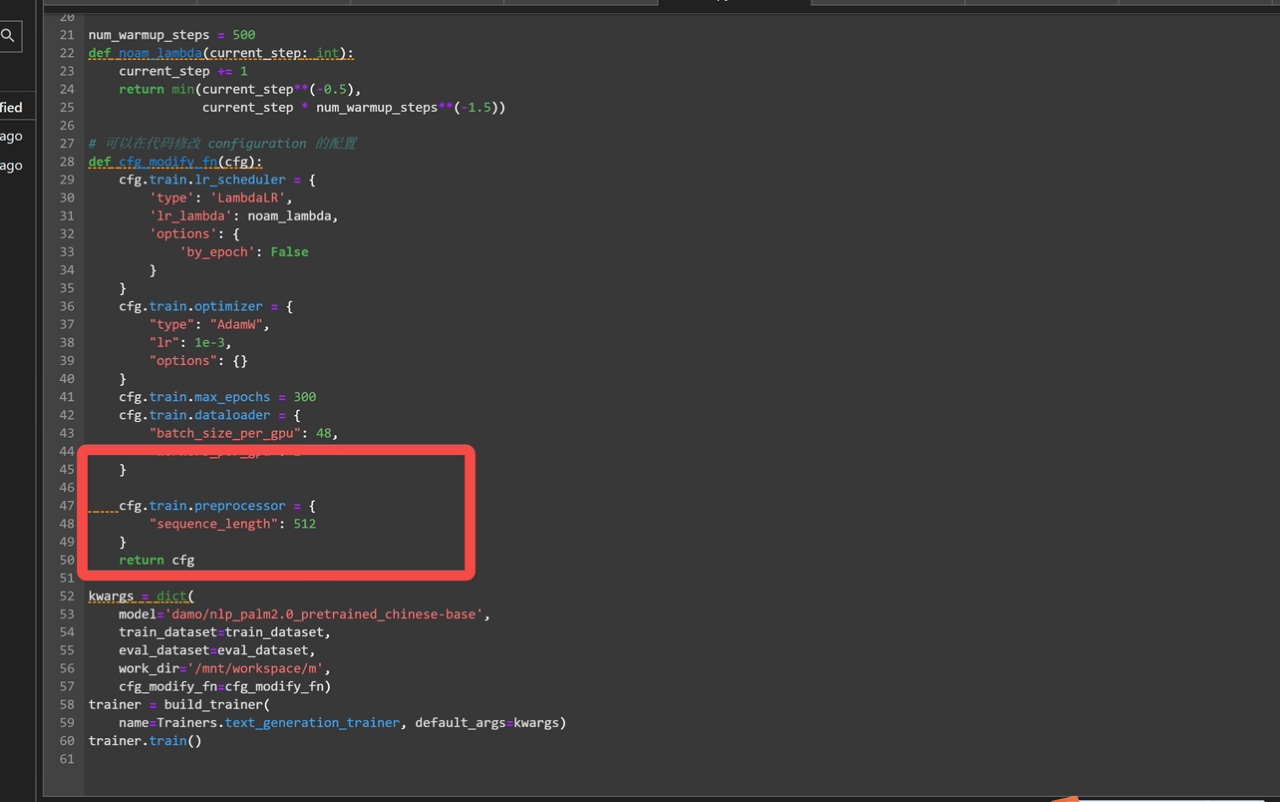
Task: Click the search magnifier icon in left sidebar
Action: 7,36
